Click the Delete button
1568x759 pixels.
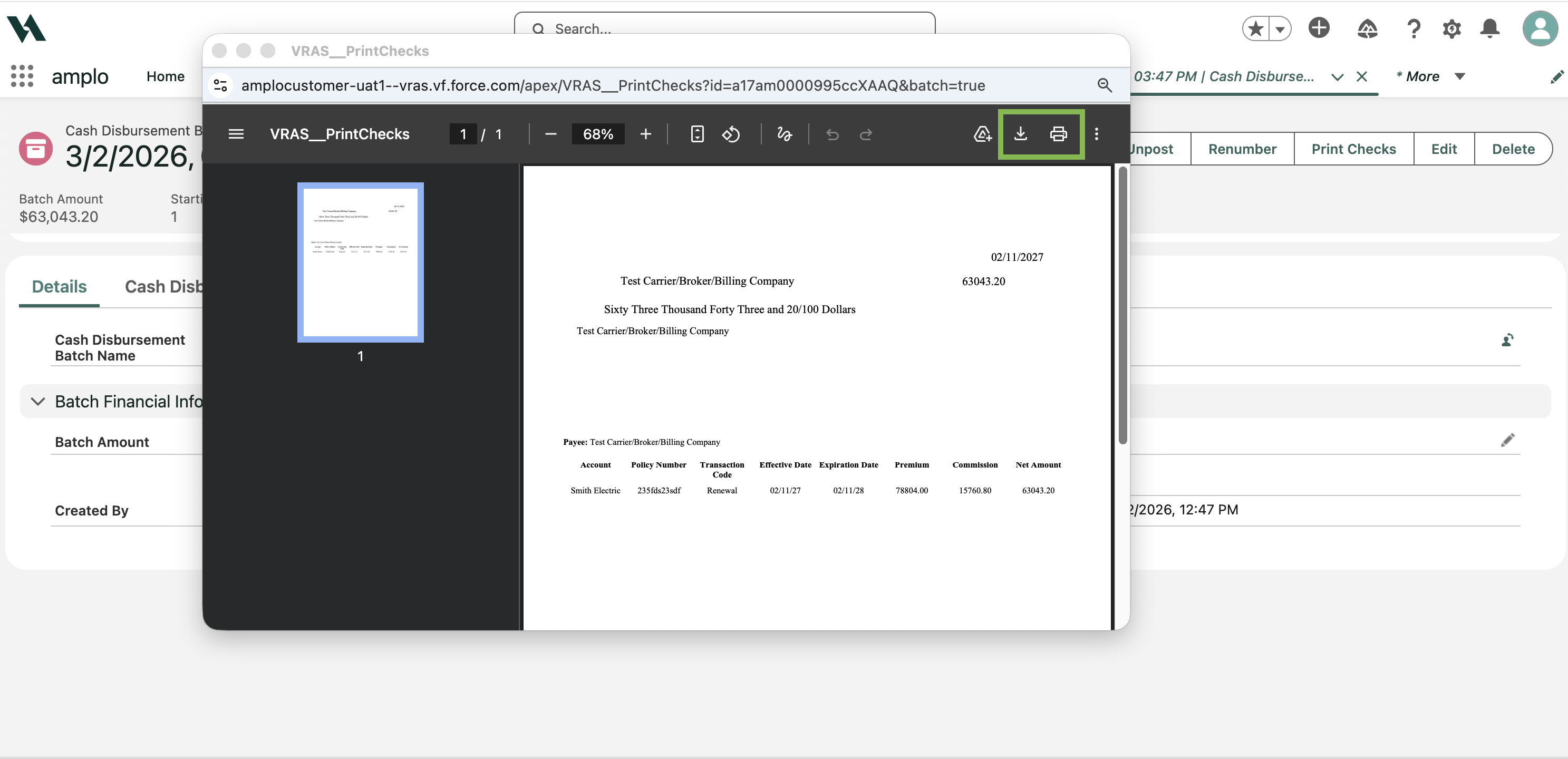pos(1513,149)
